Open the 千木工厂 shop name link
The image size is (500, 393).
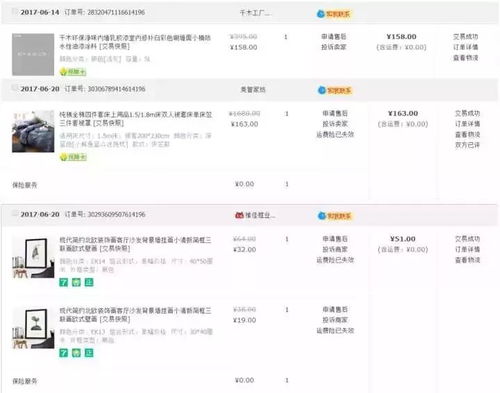(x=255, y=13)
